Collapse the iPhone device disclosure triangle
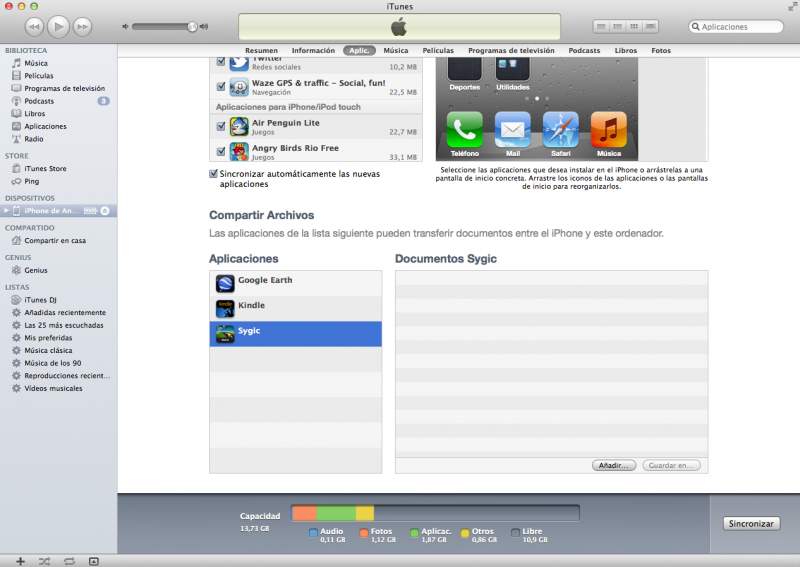 7,210
